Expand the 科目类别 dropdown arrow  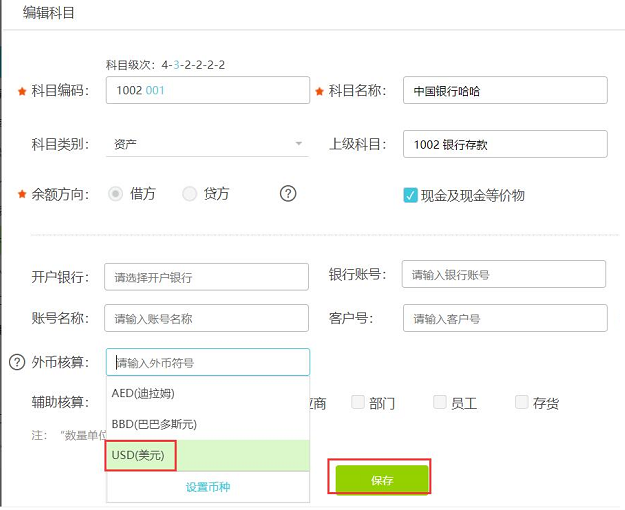click(x=299, y=144)
